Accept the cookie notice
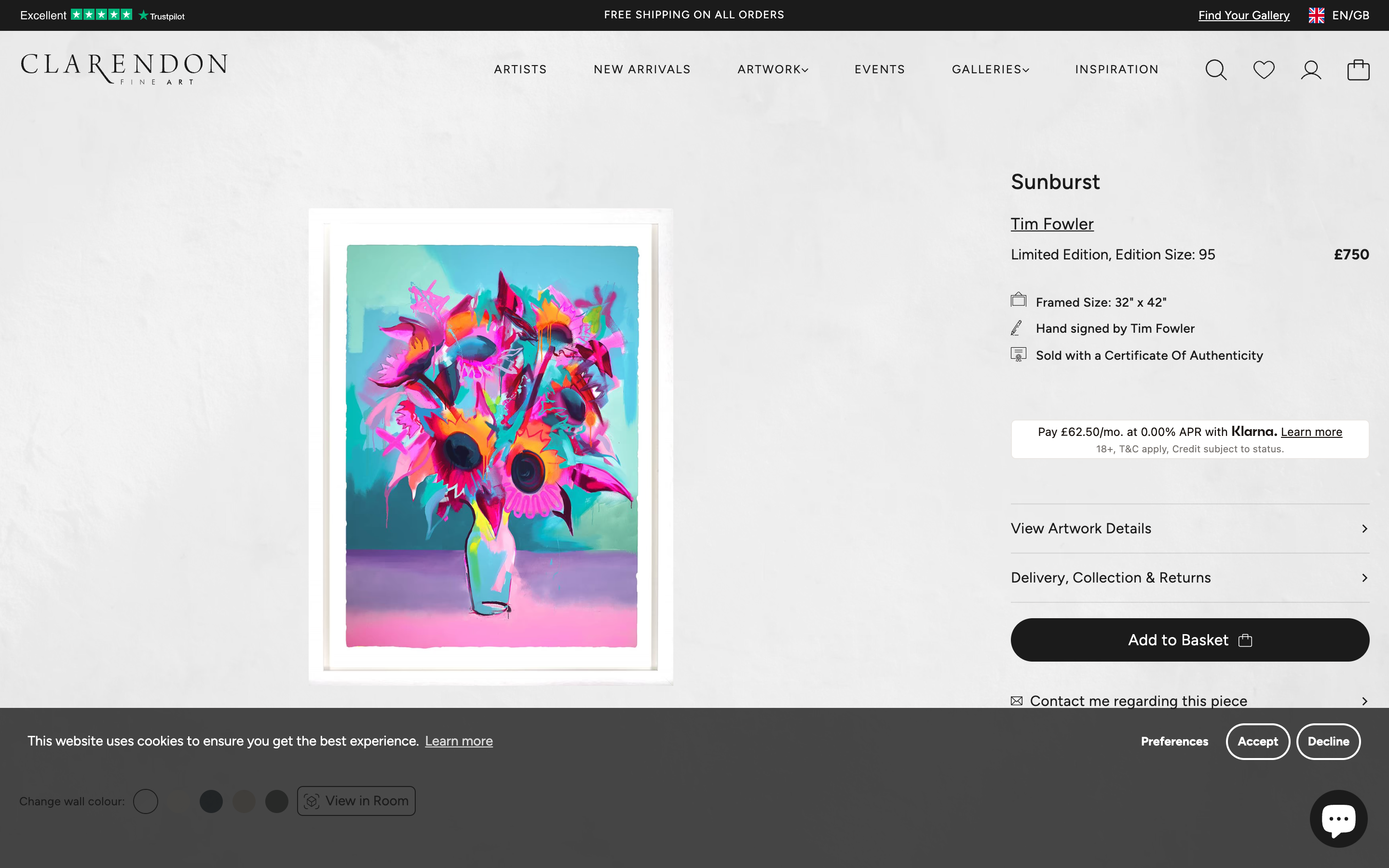1389x868 pixels. coord(1257,741)
